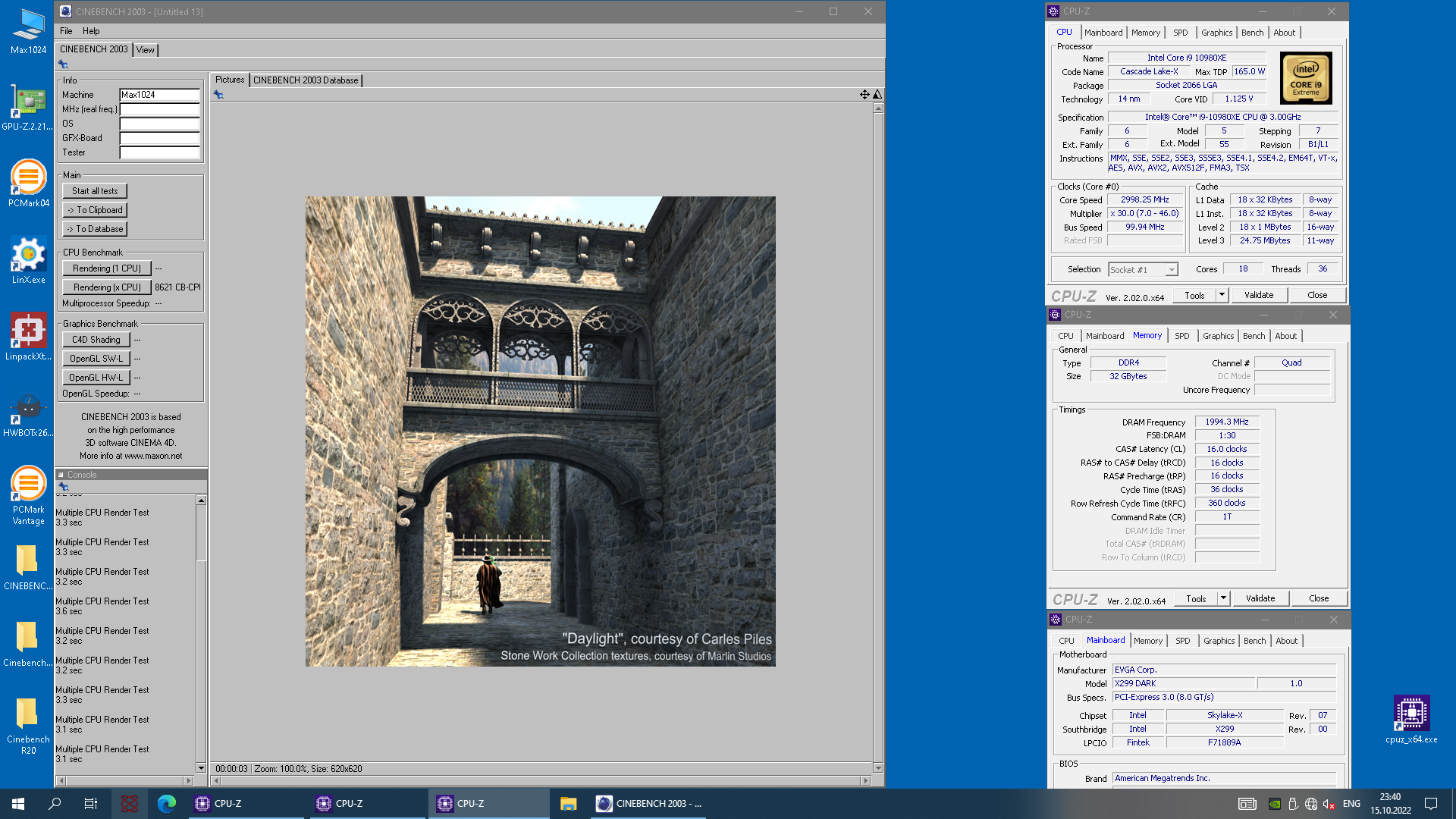Switch to CINEBENCH 2003 taskbar window
This screenshot has width=1456, height=819.
tap(649, 804)
